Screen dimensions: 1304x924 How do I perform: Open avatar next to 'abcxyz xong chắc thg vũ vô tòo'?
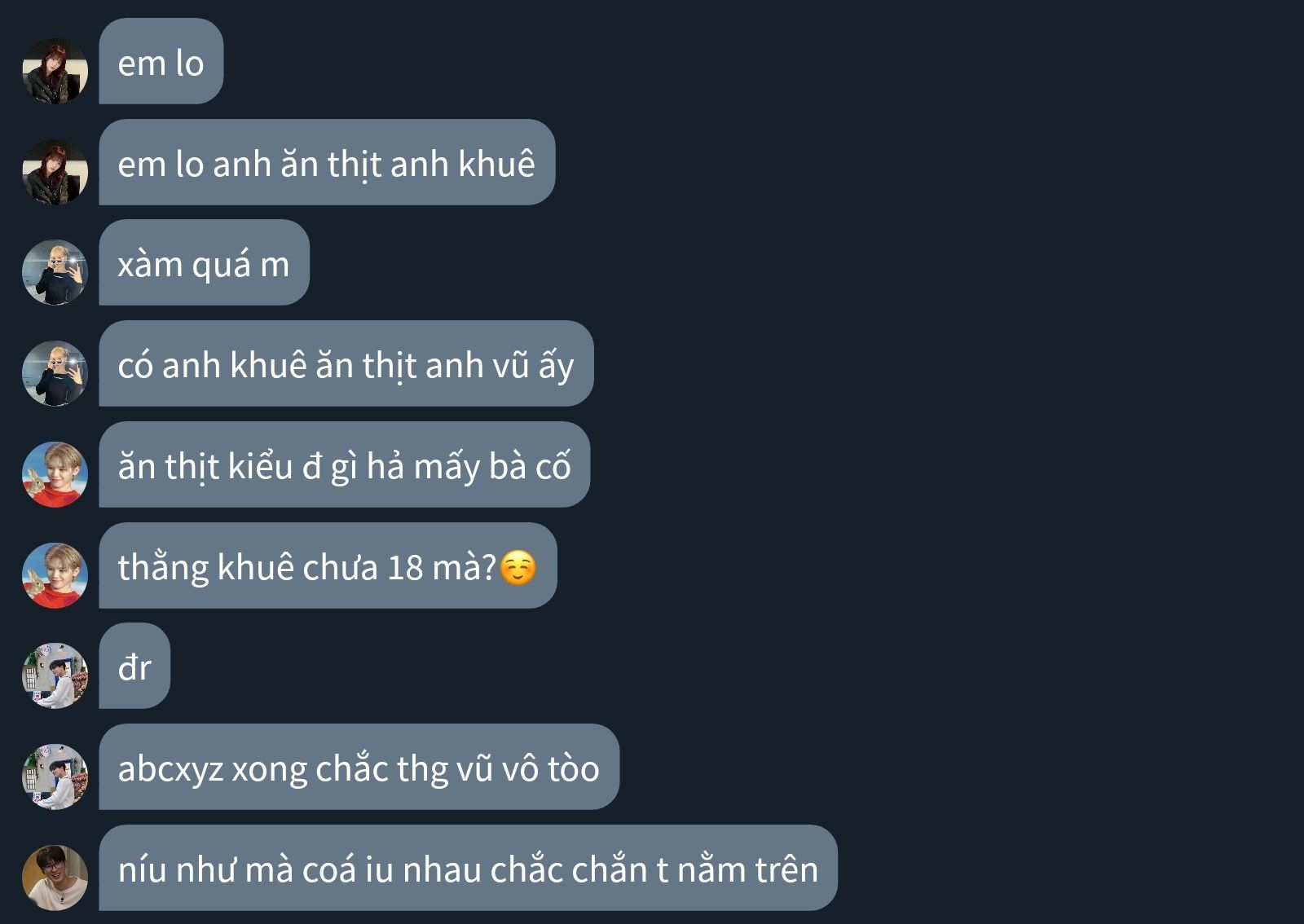(x=55, y=777)
